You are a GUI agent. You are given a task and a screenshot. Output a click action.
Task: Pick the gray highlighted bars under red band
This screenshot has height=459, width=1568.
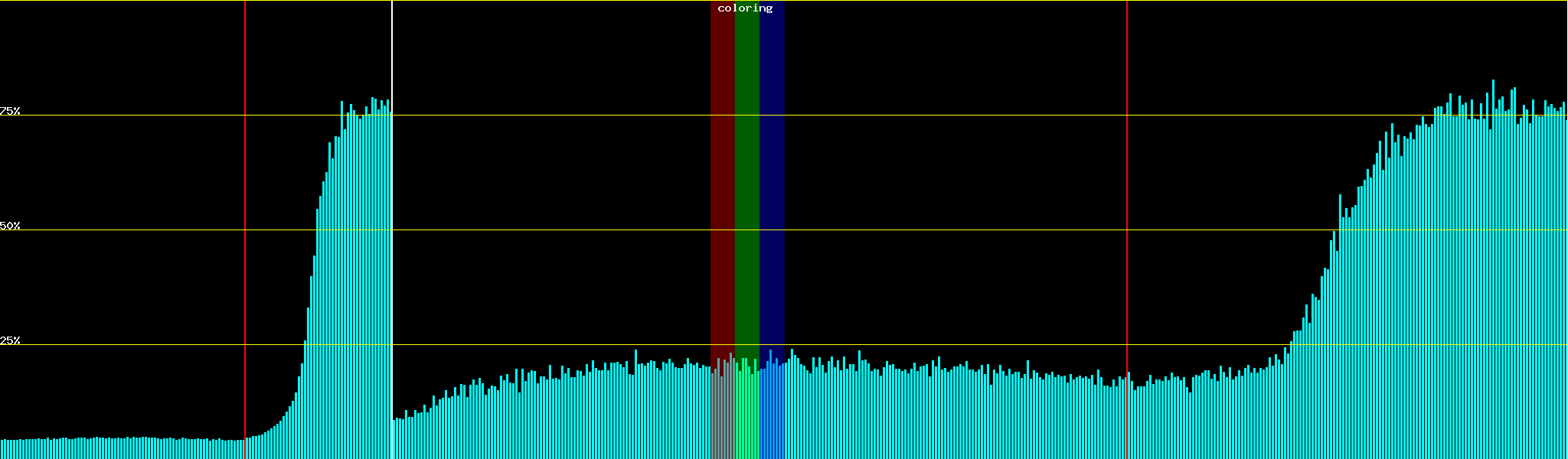[x=722, y=413]
